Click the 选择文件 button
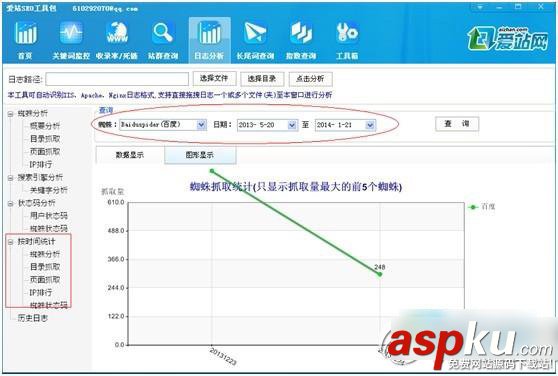Screen dimensions: 558x376 point(214,79)
